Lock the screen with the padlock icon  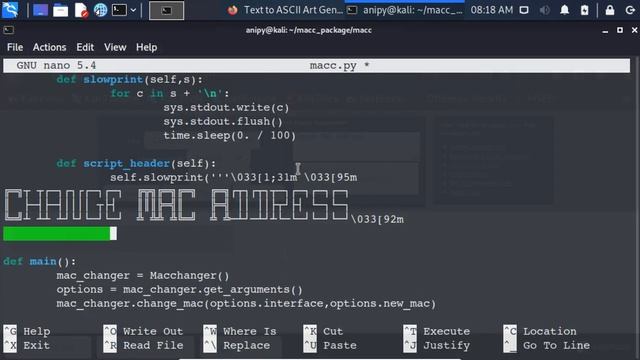click(x=610, y=10)
